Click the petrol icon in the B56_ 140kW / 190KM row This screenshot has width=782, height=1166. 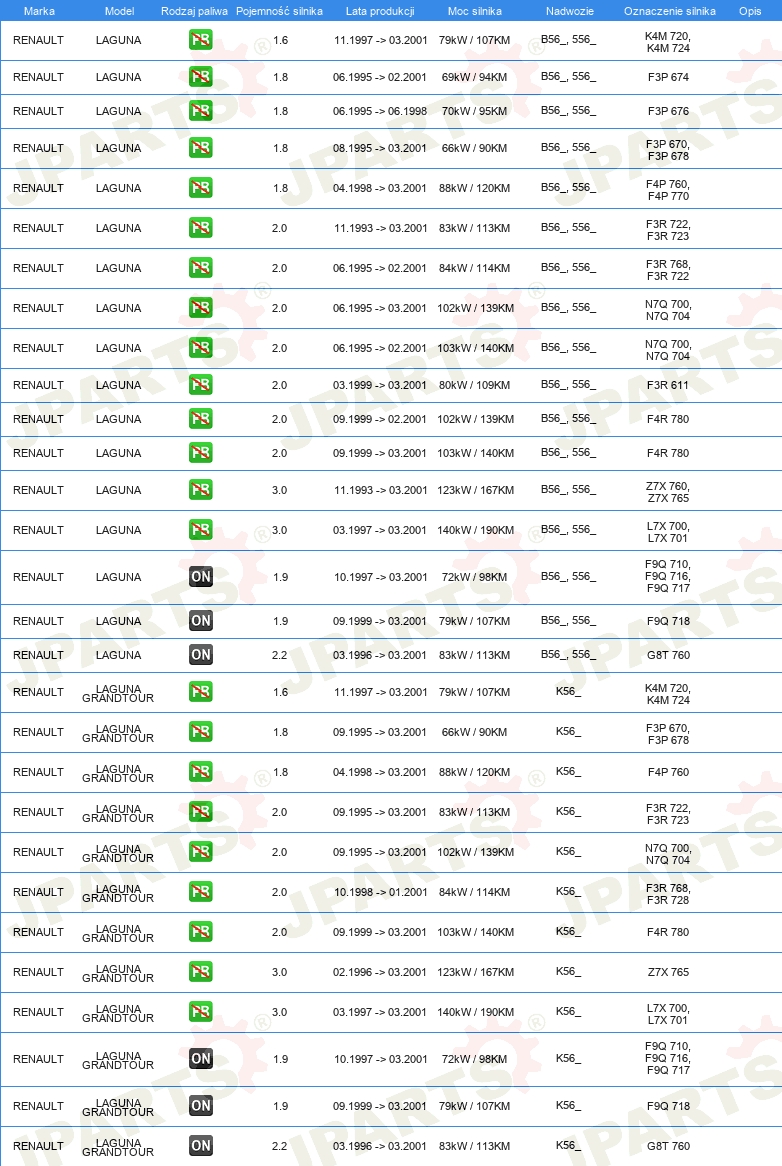[x=201, y=529]
